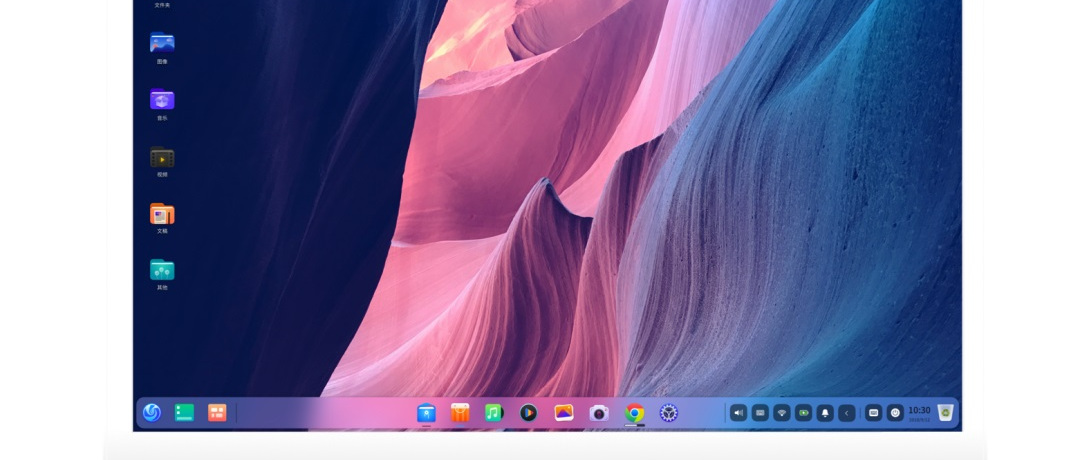Viewport: 1080px width, 460px height.
Task: Click the orange show desktop icon
Action: (x=217, y=412)
